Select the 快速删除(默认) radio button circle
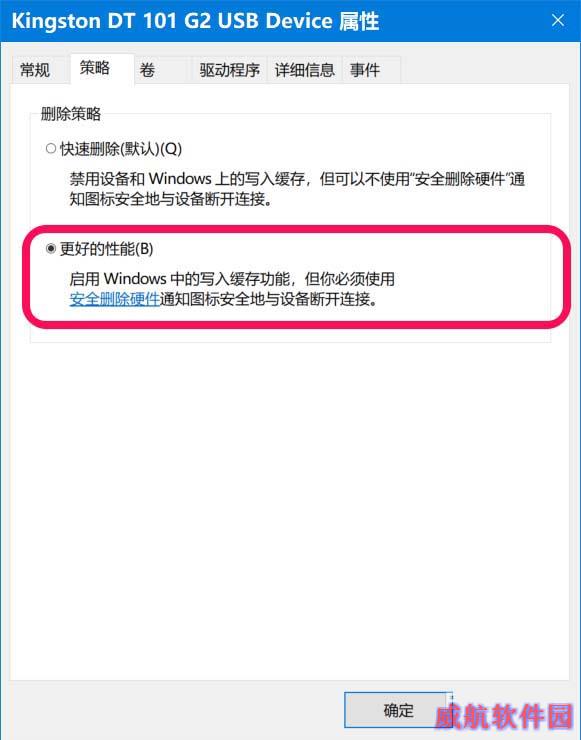 51,149
